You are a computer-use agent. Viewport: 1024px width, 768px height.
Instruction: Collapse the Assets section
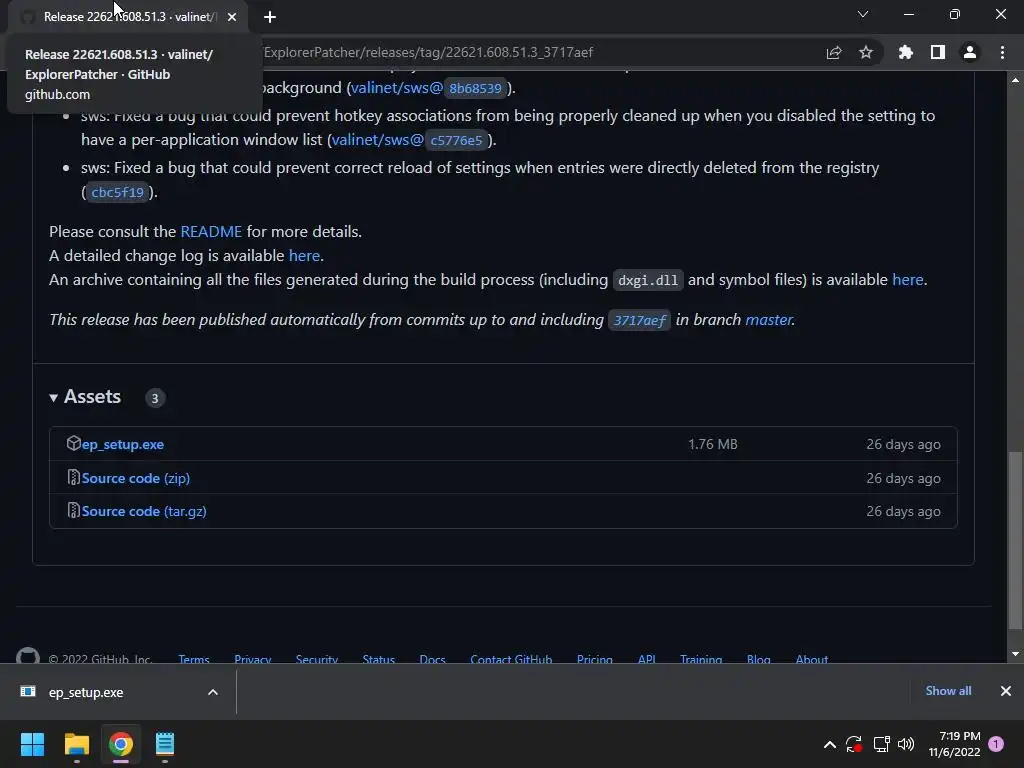tap(85, 397)
